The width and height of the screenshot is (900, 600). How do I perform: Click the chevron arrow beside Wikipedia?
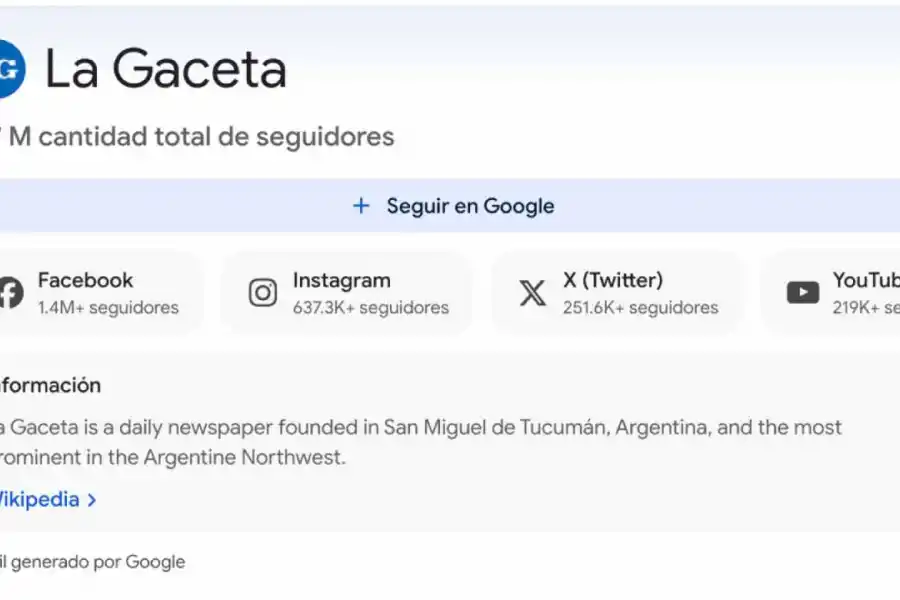click(x=91, y=499)
